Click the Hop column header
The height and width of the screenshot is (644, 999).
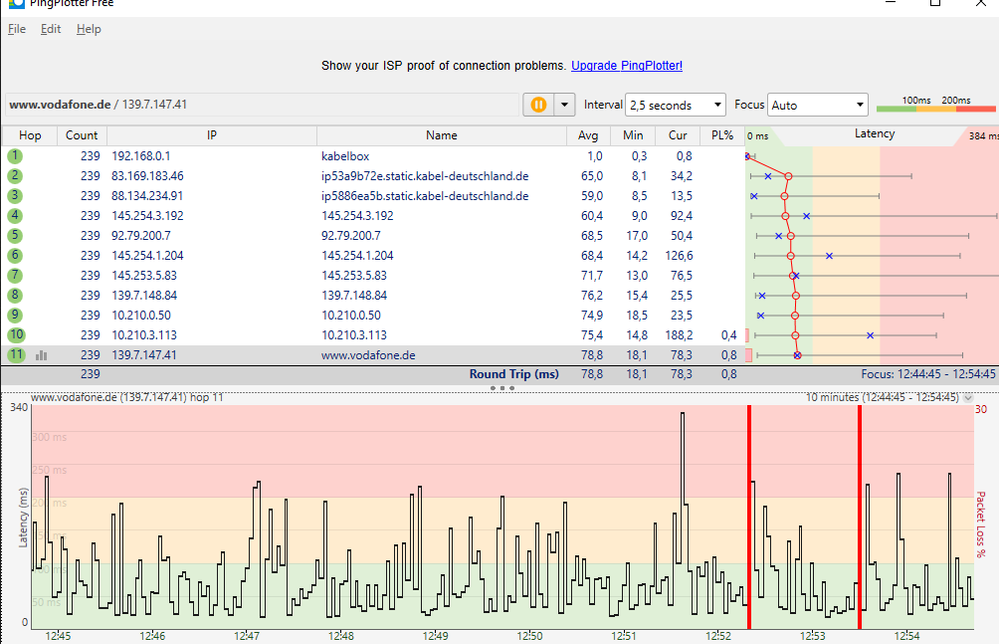pos(30,136)
